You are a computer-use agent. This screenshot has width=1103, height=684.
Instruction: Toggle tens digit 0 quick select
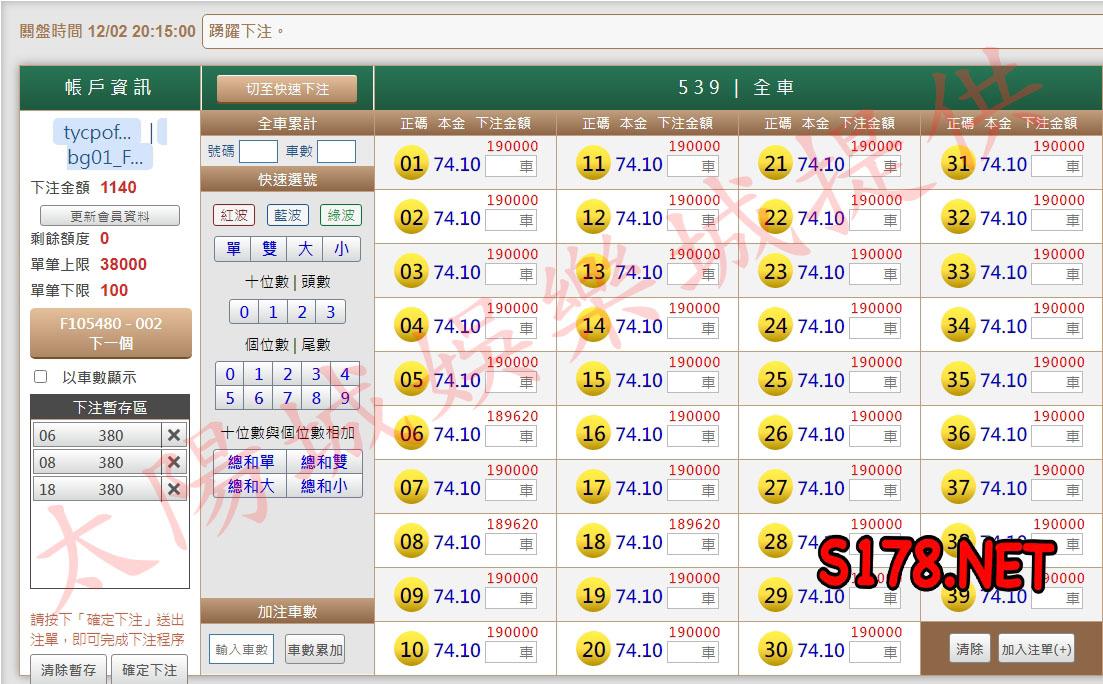(x=244, y=312)
